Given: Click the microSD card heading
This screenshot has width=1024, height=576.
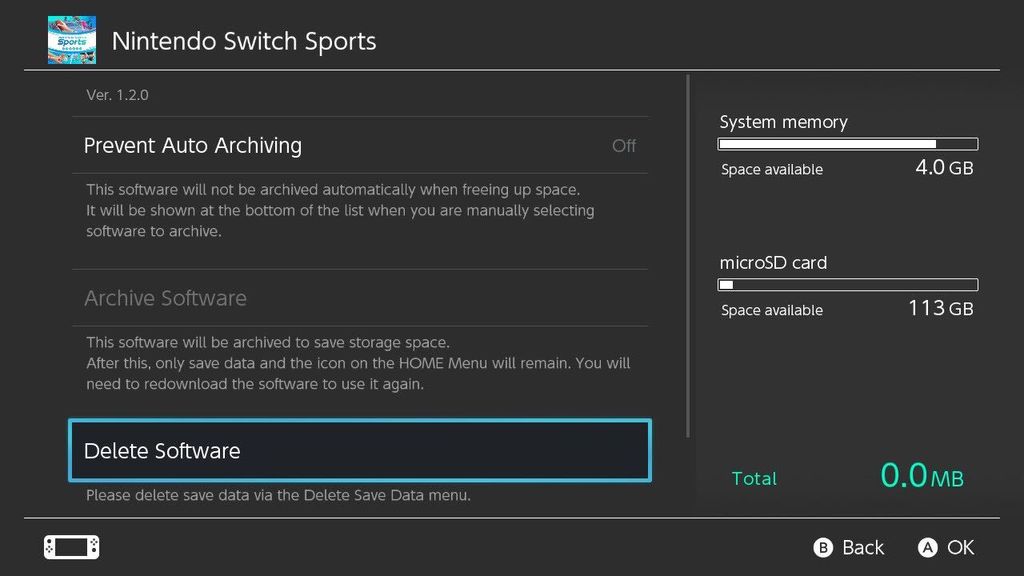Looking at the screenshot, I should [x=773, y=263].
